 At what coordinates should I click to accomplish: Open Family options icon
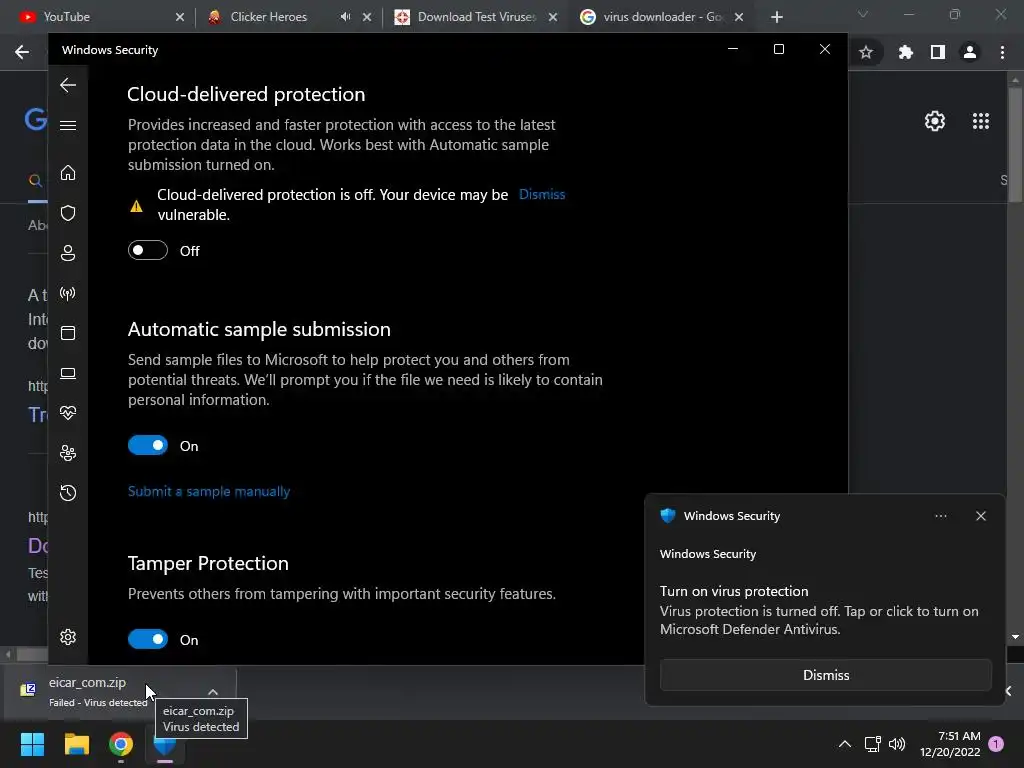click(68, 453)
